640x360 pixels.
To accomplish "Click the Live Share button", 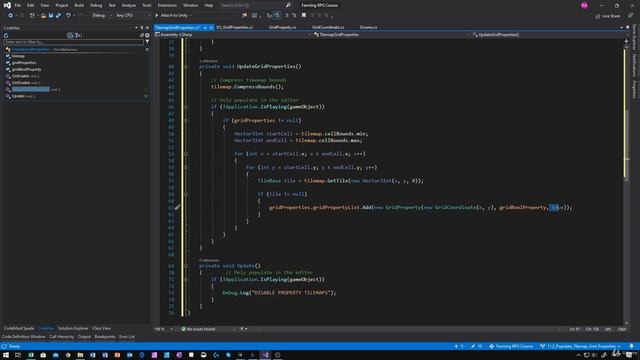I will [608, 16].
